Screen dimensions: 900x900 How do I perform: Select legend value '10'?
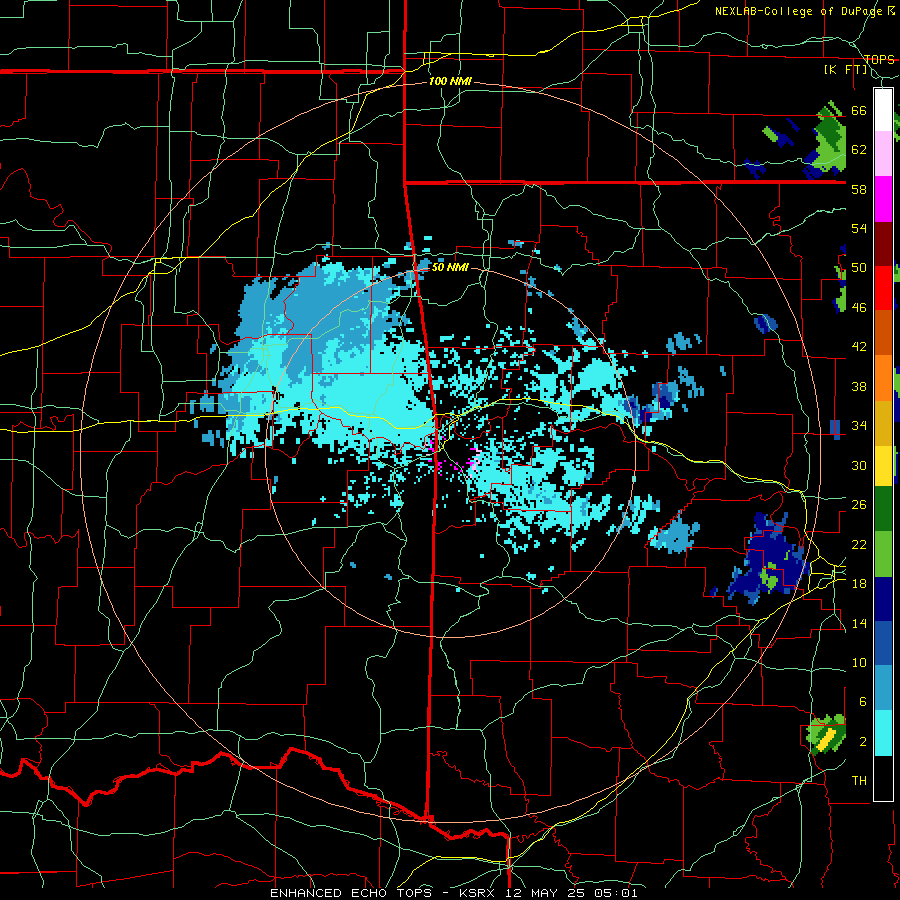[859, 662]
